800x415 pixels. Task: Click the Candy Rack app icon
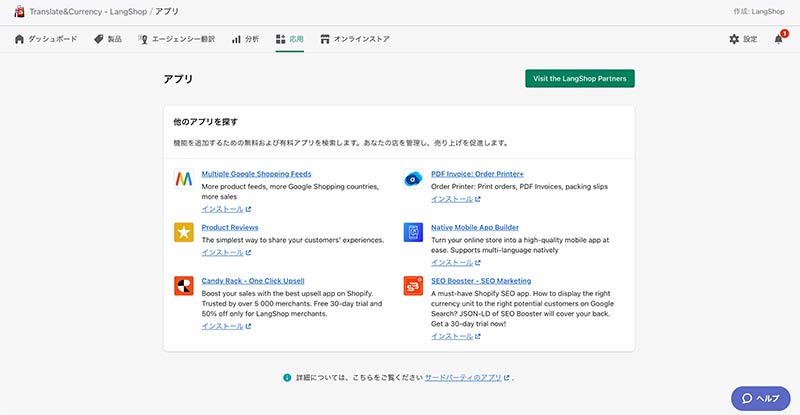point(183,286)
